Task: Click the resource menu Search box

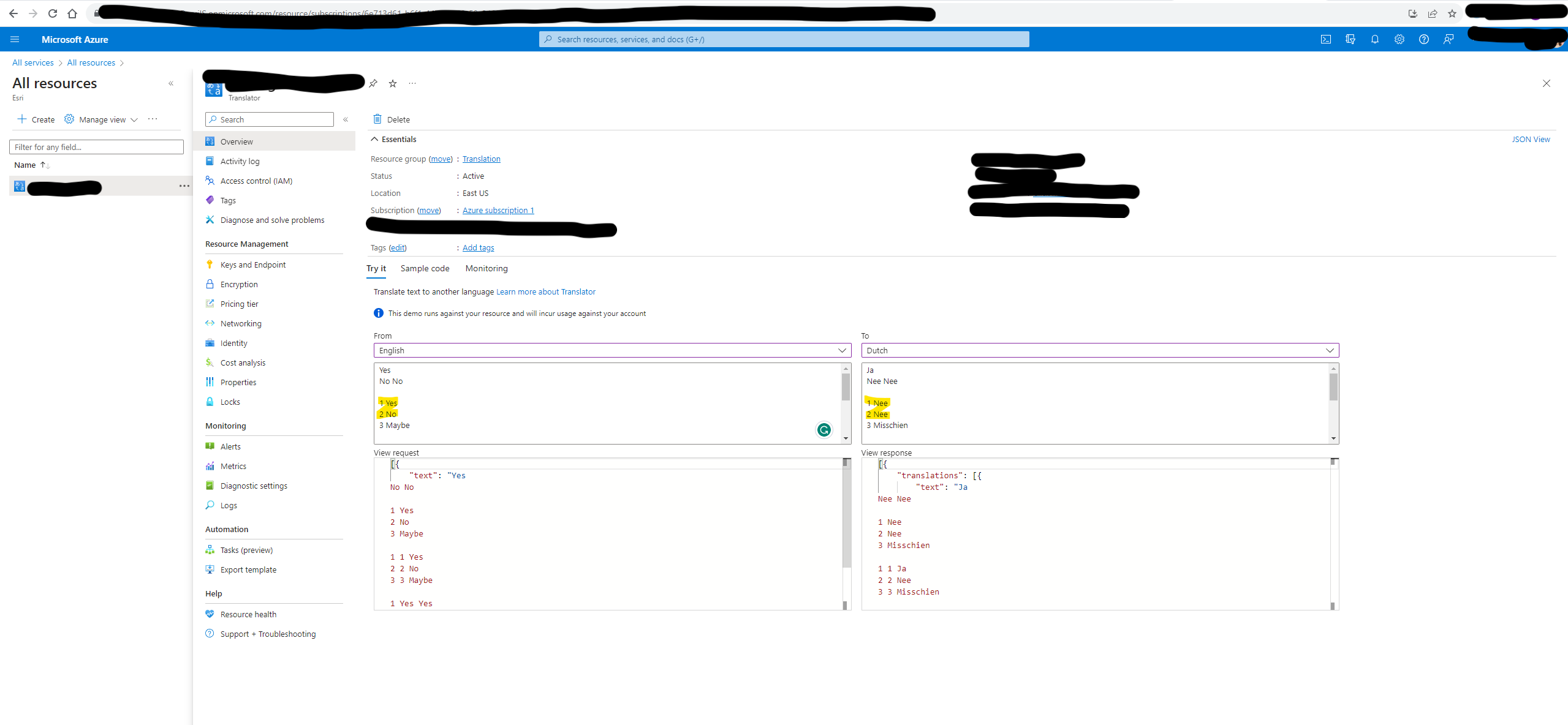Action: 270,119
